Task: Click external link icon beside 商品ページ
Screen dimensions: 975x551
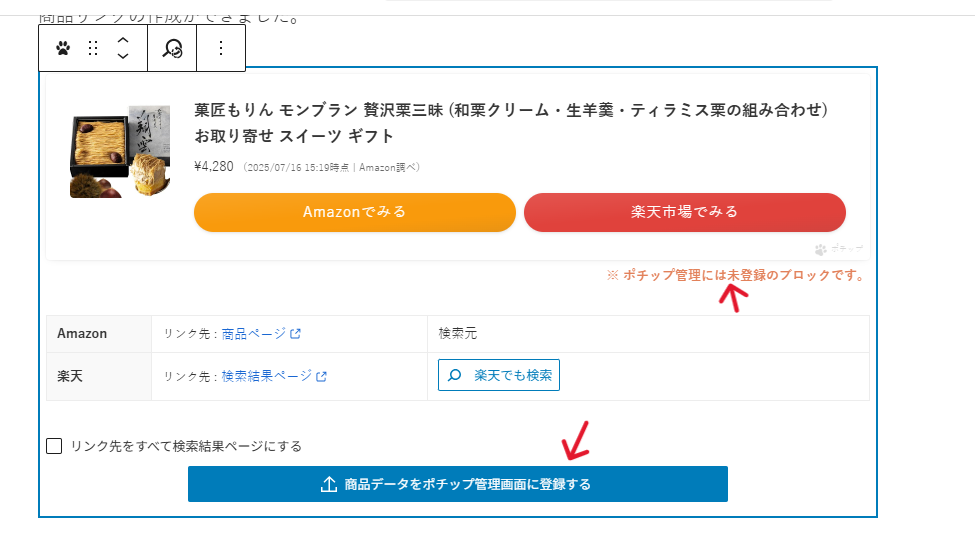Action: coord(296,334)
